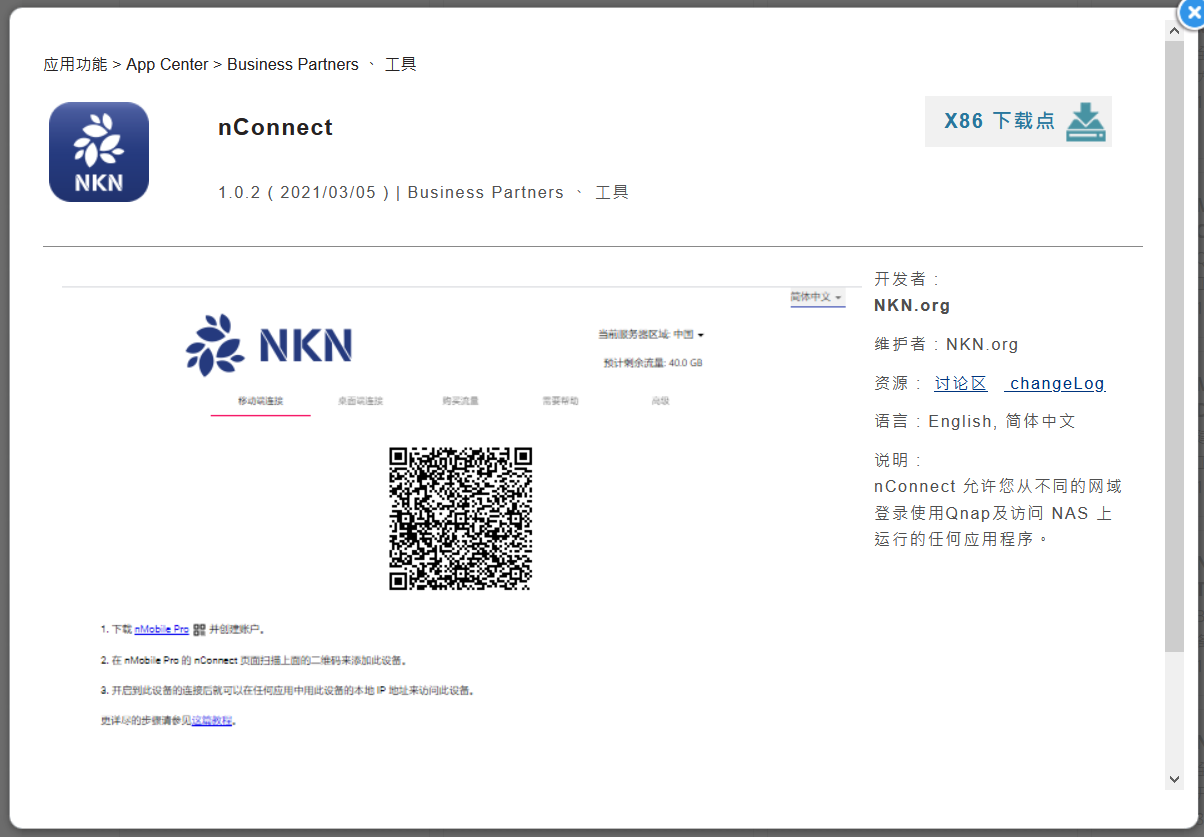Click the NKN logo in the screenshot
Image resolution: width=1204 pixels, height=837 pixels.
pos(269,345)
